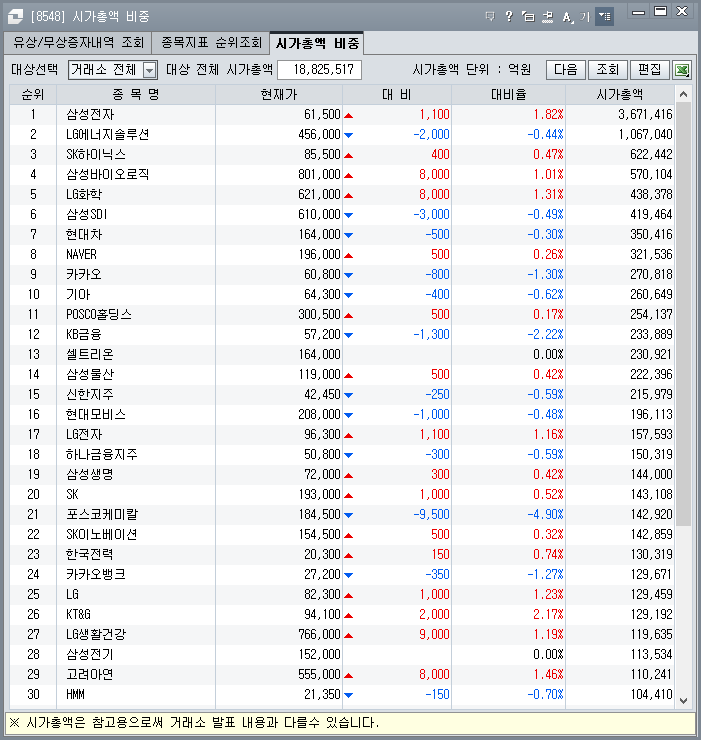
Task: Click the 포스코케미칼 stock name
Action: [x=101, y=514]
